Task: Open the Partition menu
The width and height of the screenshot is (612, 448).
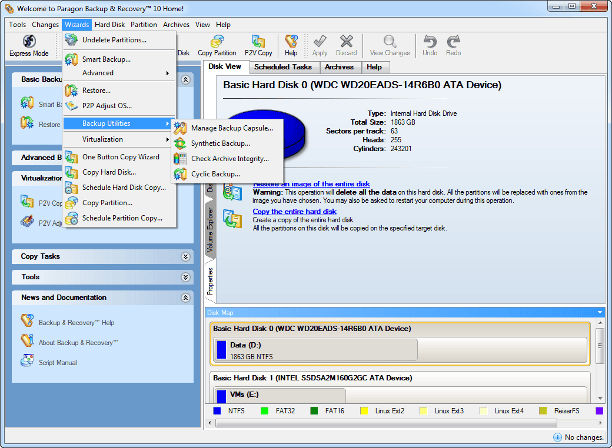Action: click(144, 25)
